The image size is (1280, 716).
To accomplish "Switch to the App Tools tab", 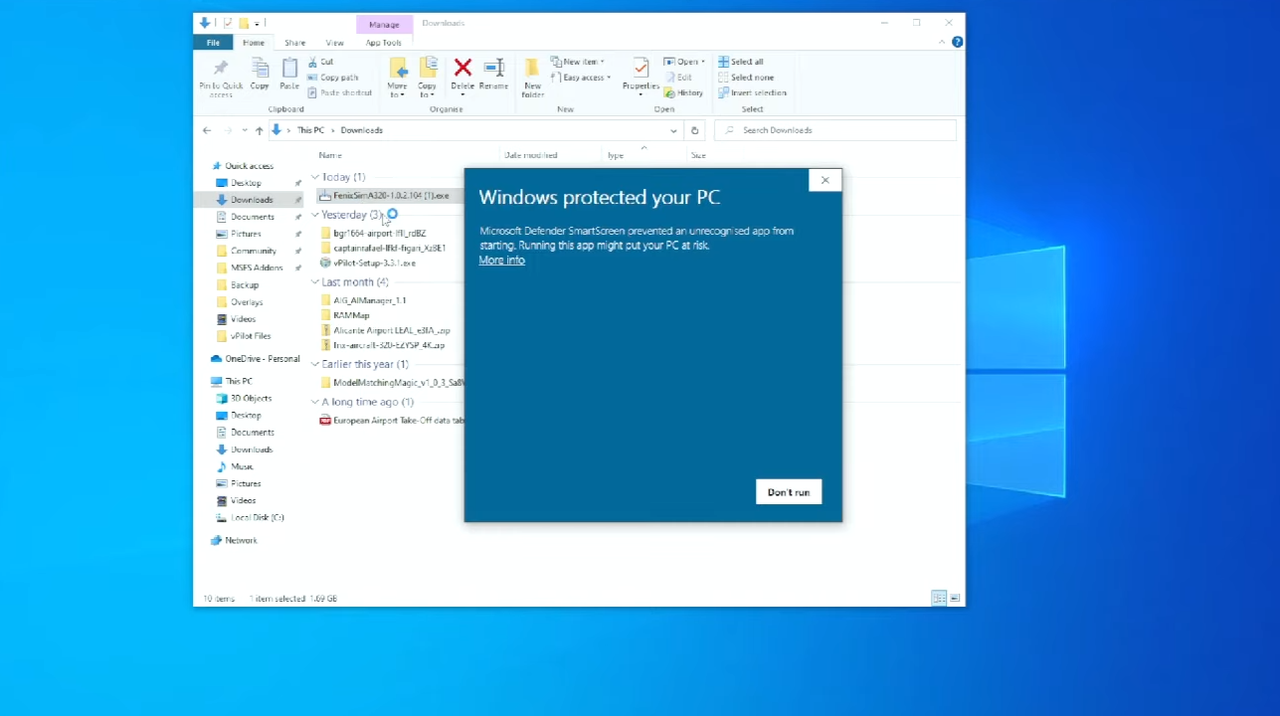I will (x=383, y=43).
